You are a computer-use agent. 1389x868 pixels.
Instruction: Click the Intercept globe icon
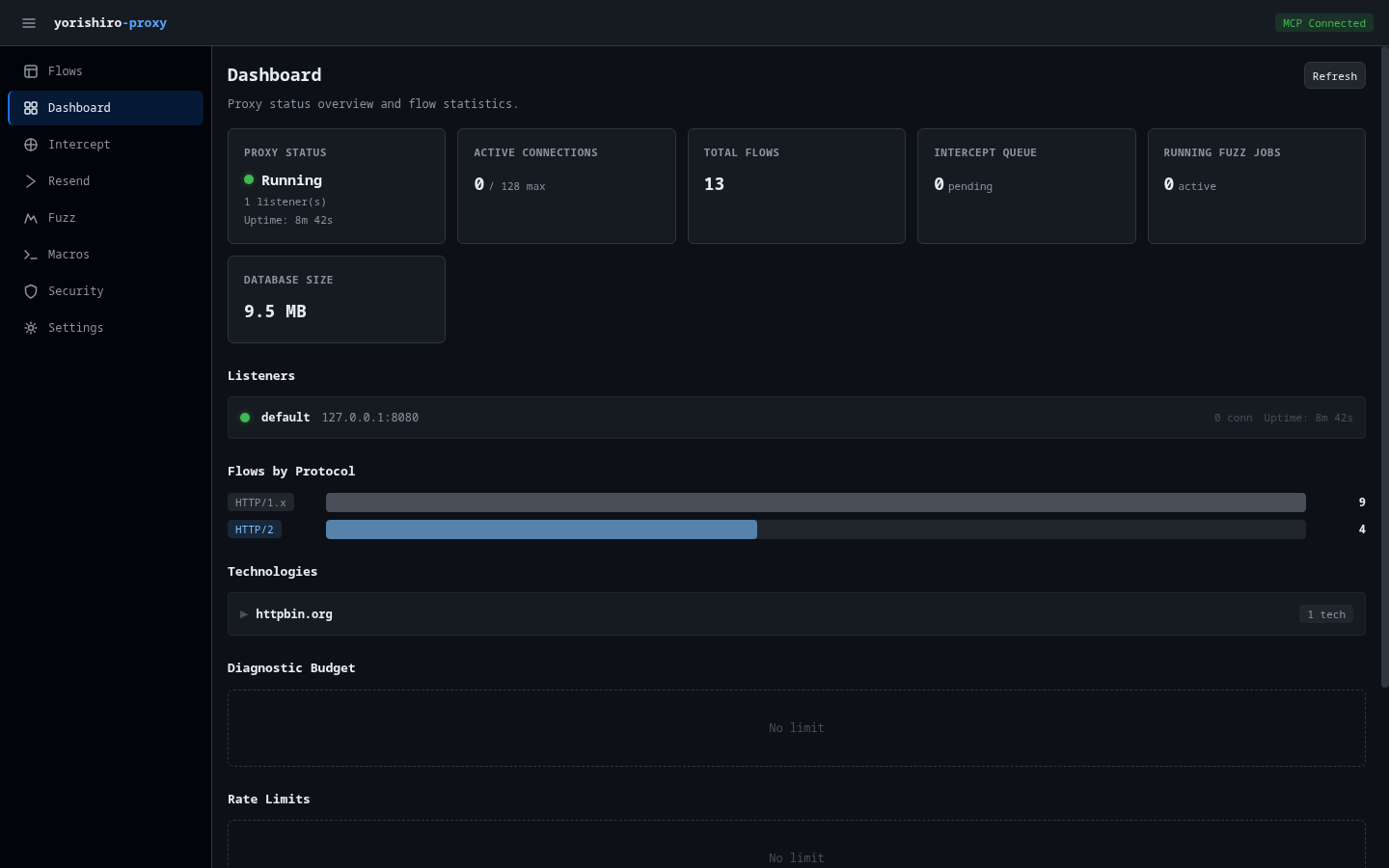tap(31, 145)
